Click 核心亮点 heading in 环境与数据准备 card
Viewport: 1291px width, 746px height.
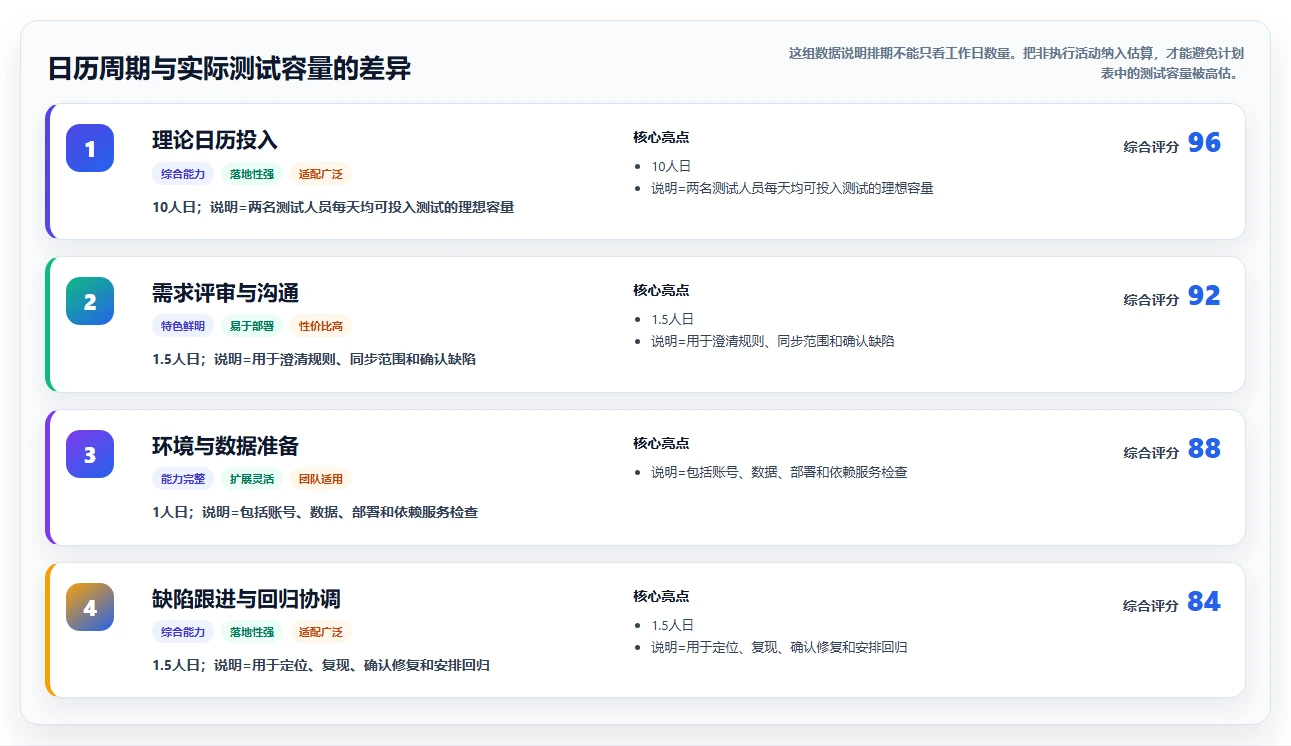661,443
